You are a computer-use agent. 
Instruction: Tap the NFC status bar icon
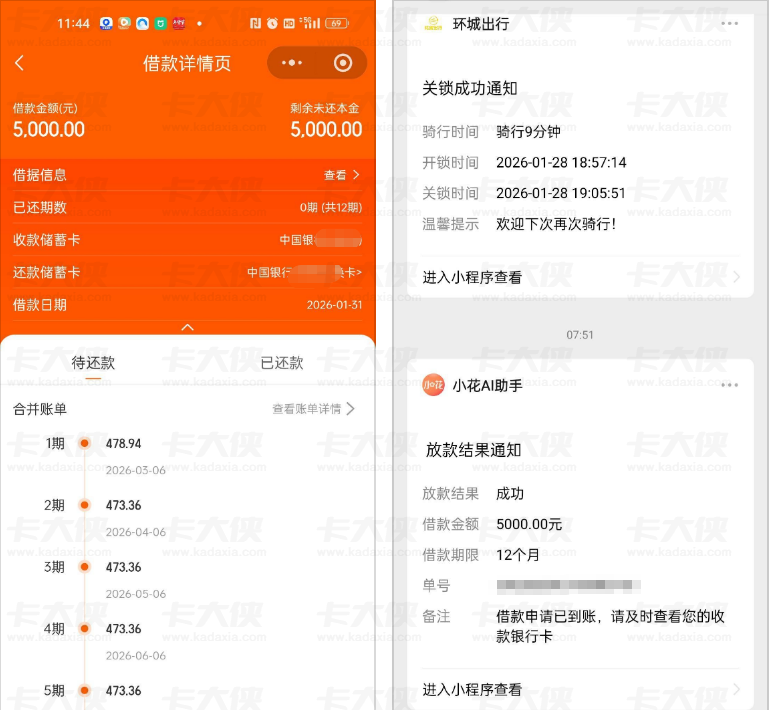[256, 23]
